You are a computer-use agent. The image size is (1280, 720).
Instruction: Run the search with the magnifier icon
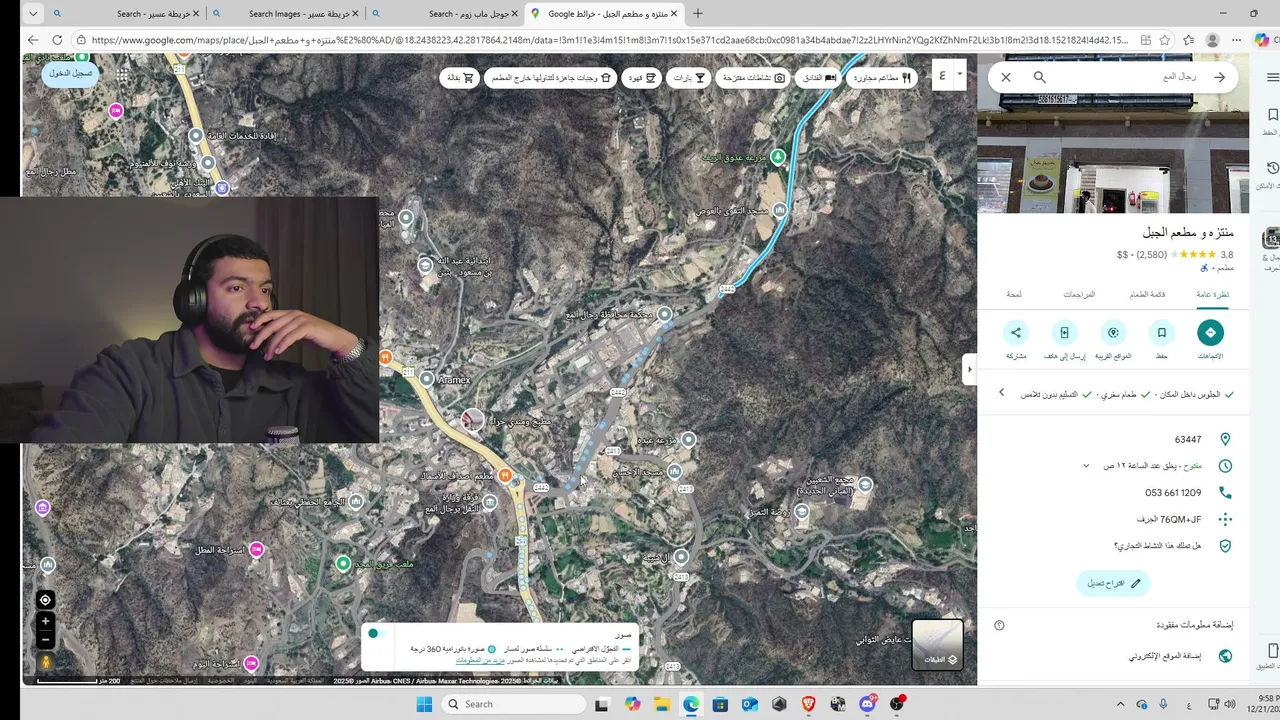coord(1040,77)
